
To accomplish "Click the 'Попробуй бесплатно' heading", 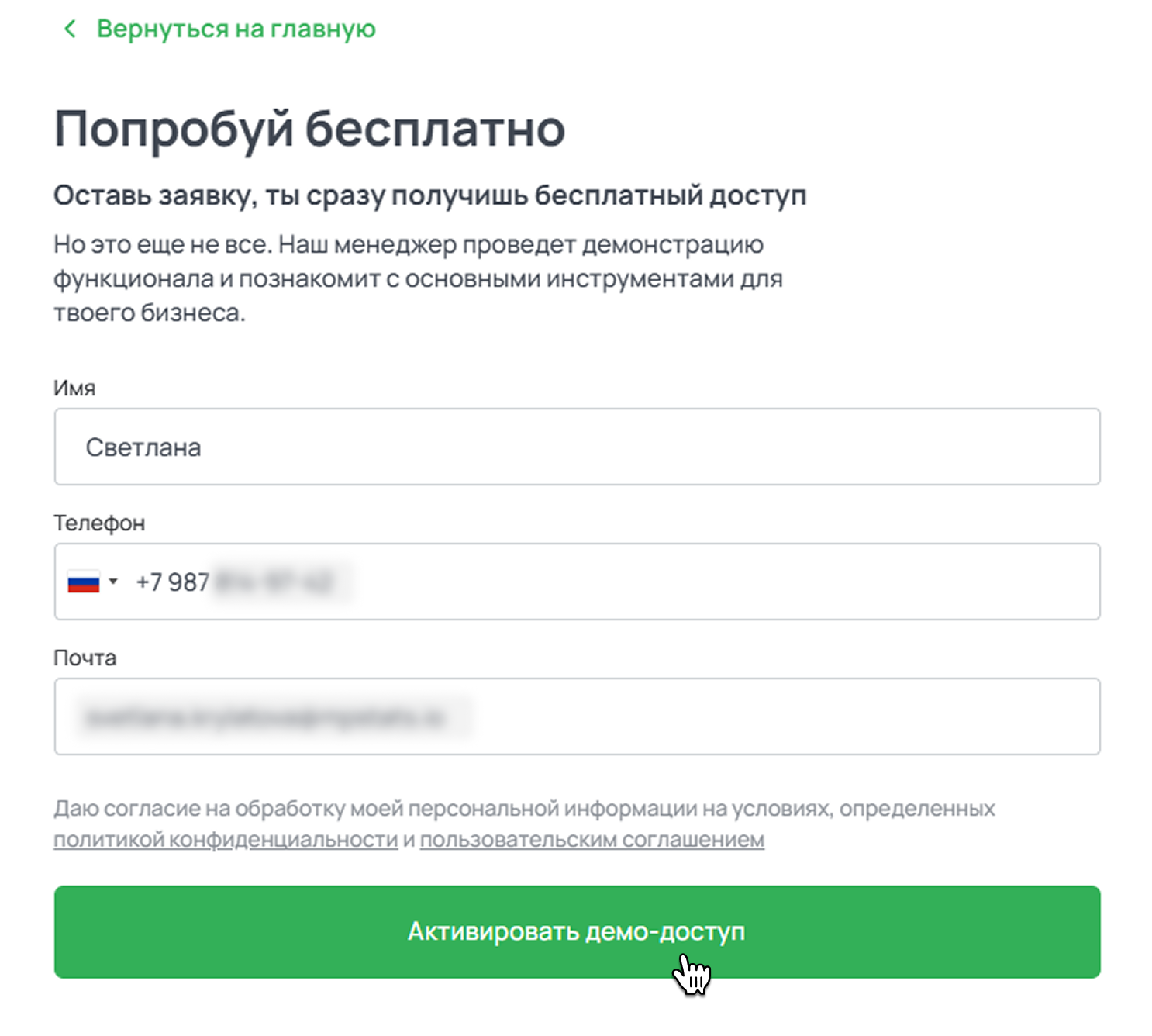I will [x=309, y=129].
